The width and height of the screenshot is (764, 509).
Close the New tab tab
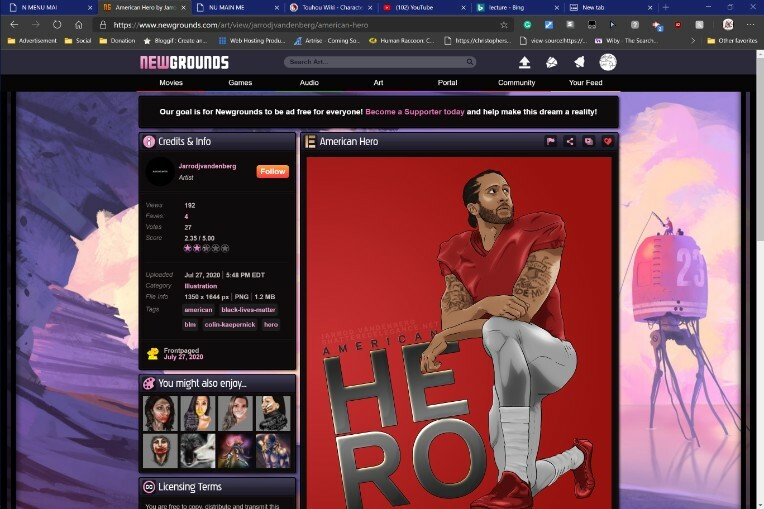tap(650, 7)
